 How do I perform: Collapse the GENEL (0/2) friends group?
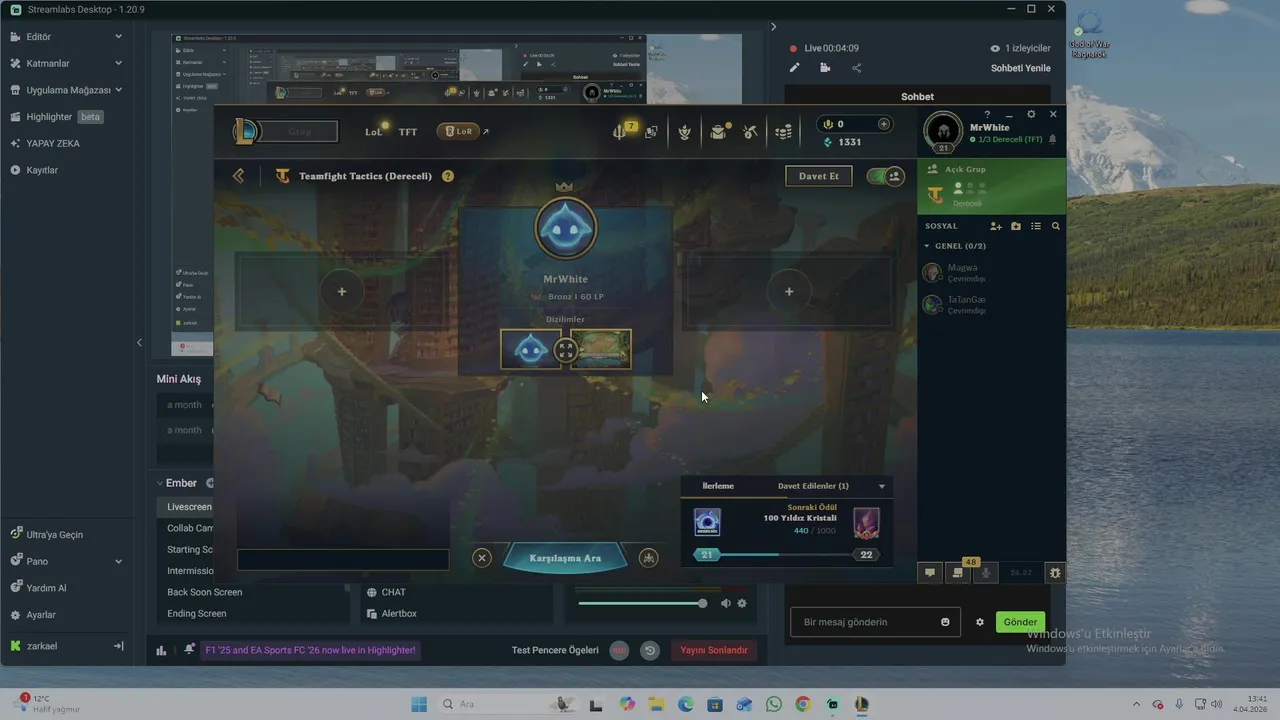coord(927,246)
